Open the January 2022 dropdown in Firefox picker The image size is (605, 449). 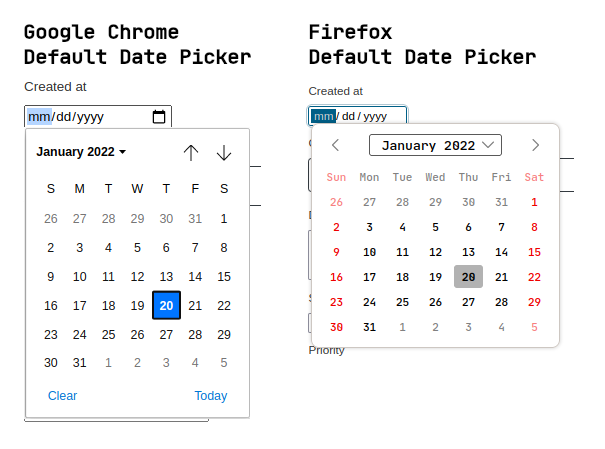pos(435,145)
